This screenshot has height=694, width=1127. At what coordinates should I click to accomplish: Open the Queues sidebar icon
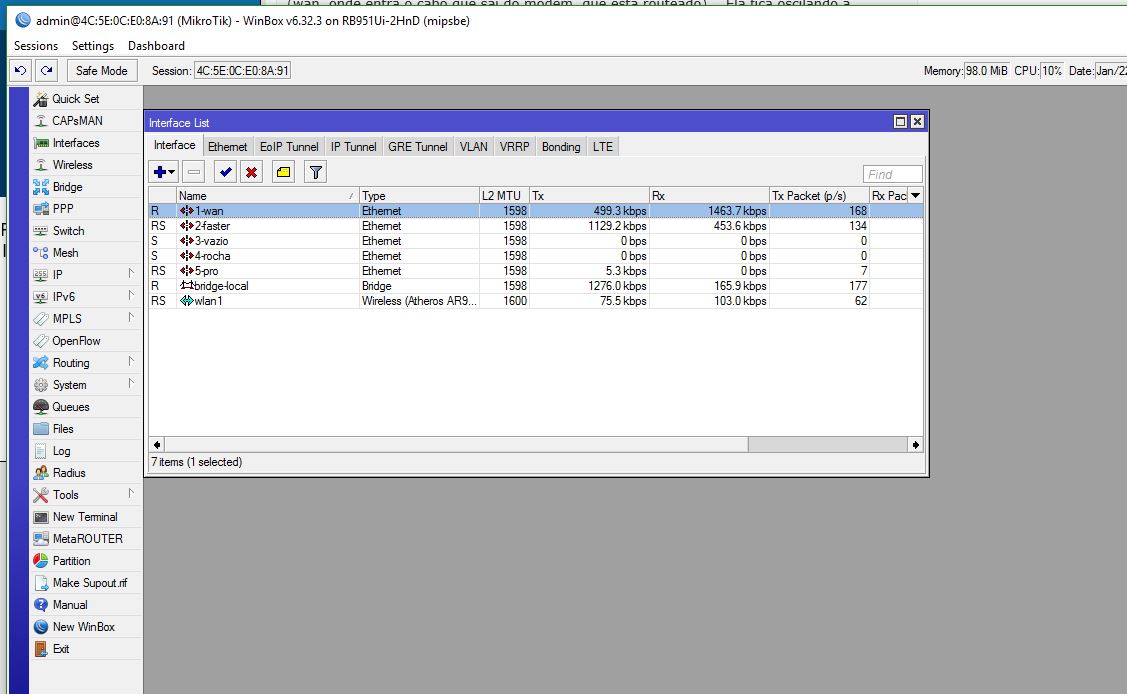(40, 407)
